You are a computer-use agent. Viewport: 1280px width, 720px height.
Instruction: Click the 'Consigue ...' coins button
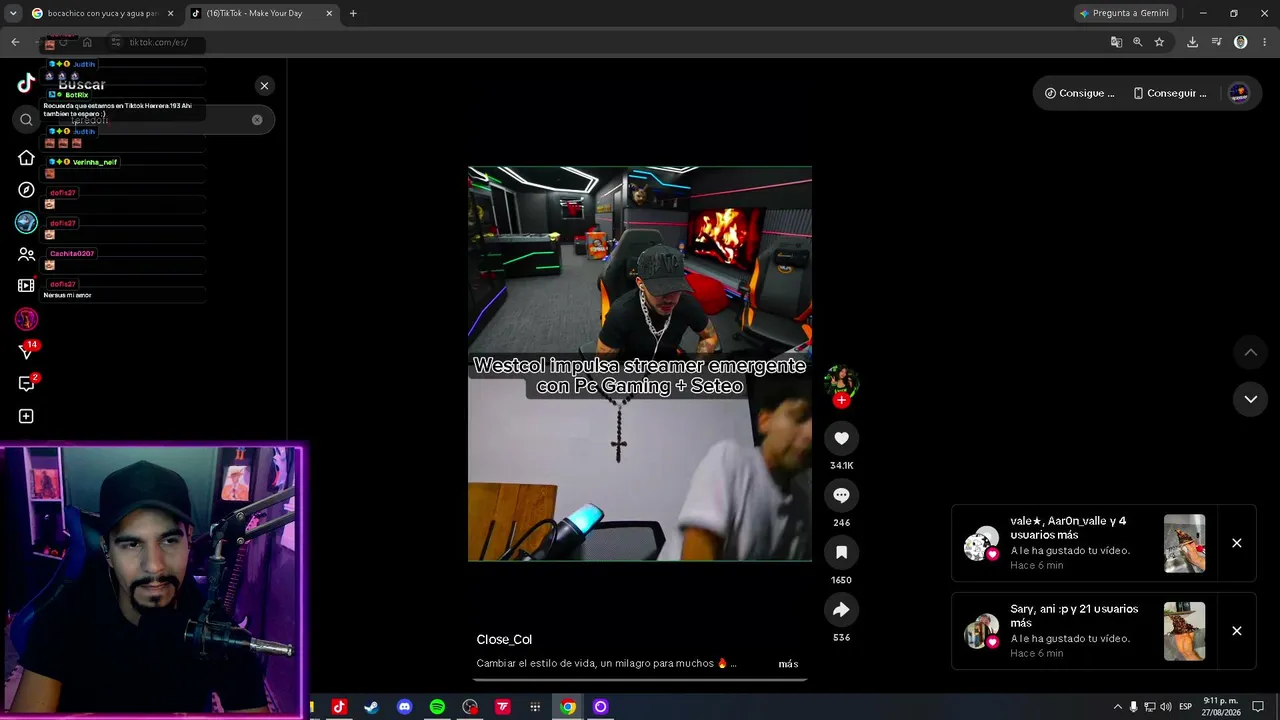(1079, 93)
